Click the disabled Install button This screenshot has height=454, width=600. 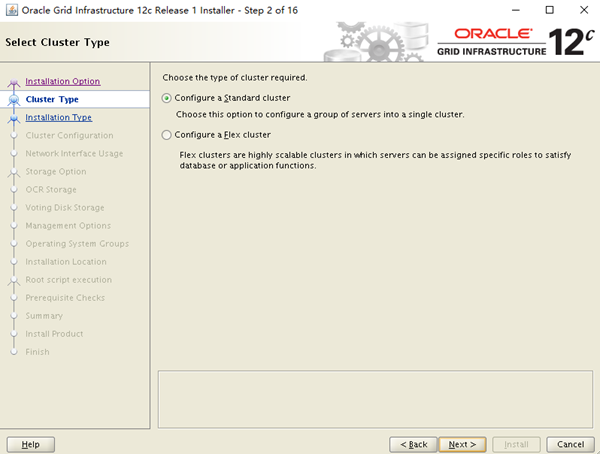point(516,444)
